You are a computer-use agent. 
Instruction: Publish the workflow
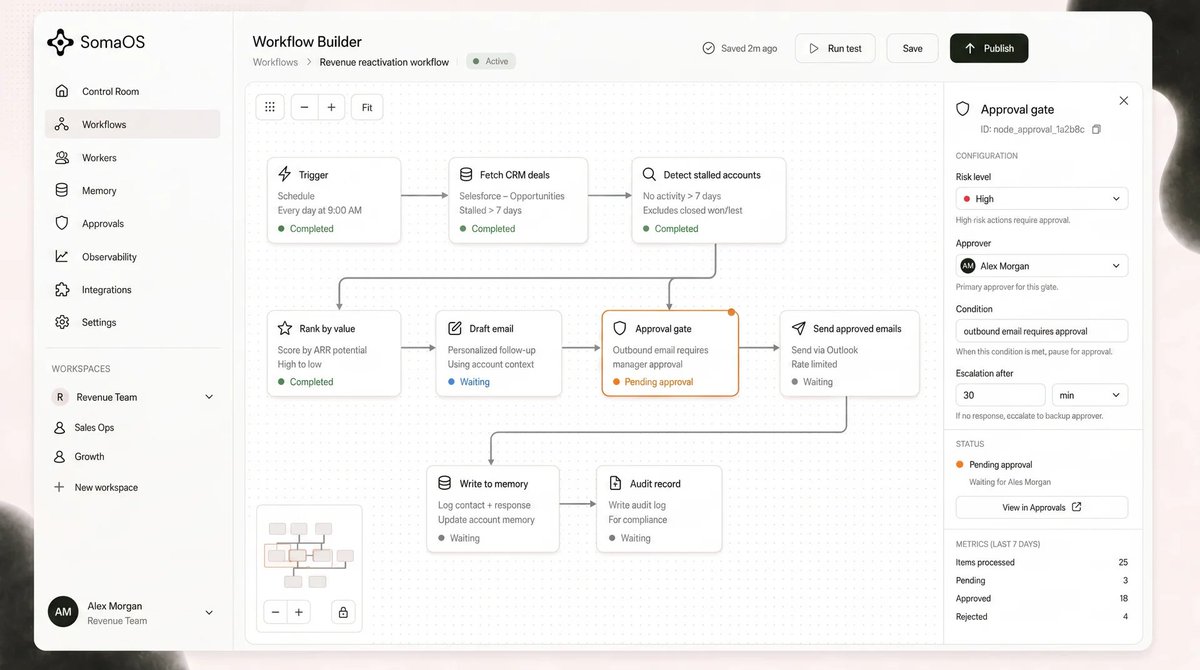point(989,48)
